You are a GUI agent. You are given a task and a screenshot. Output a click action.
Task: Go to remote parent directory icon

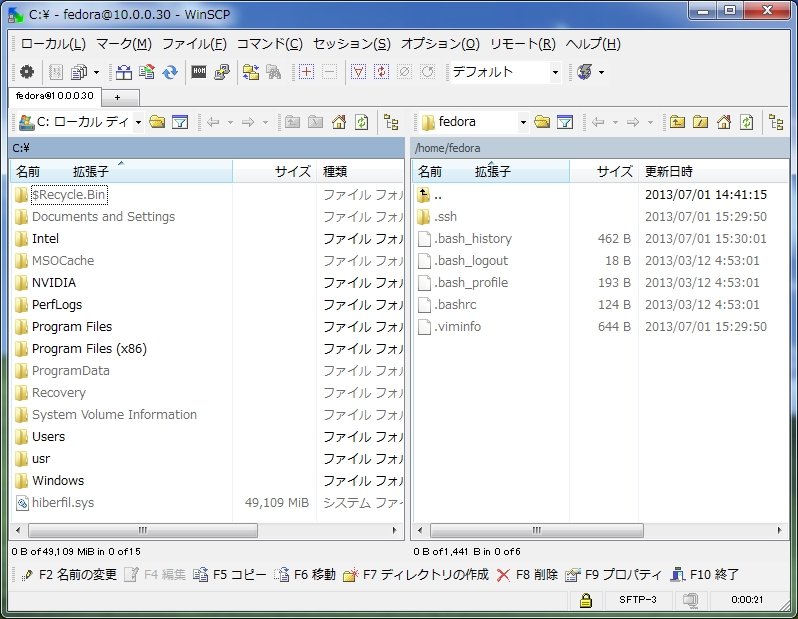(677, 122)
